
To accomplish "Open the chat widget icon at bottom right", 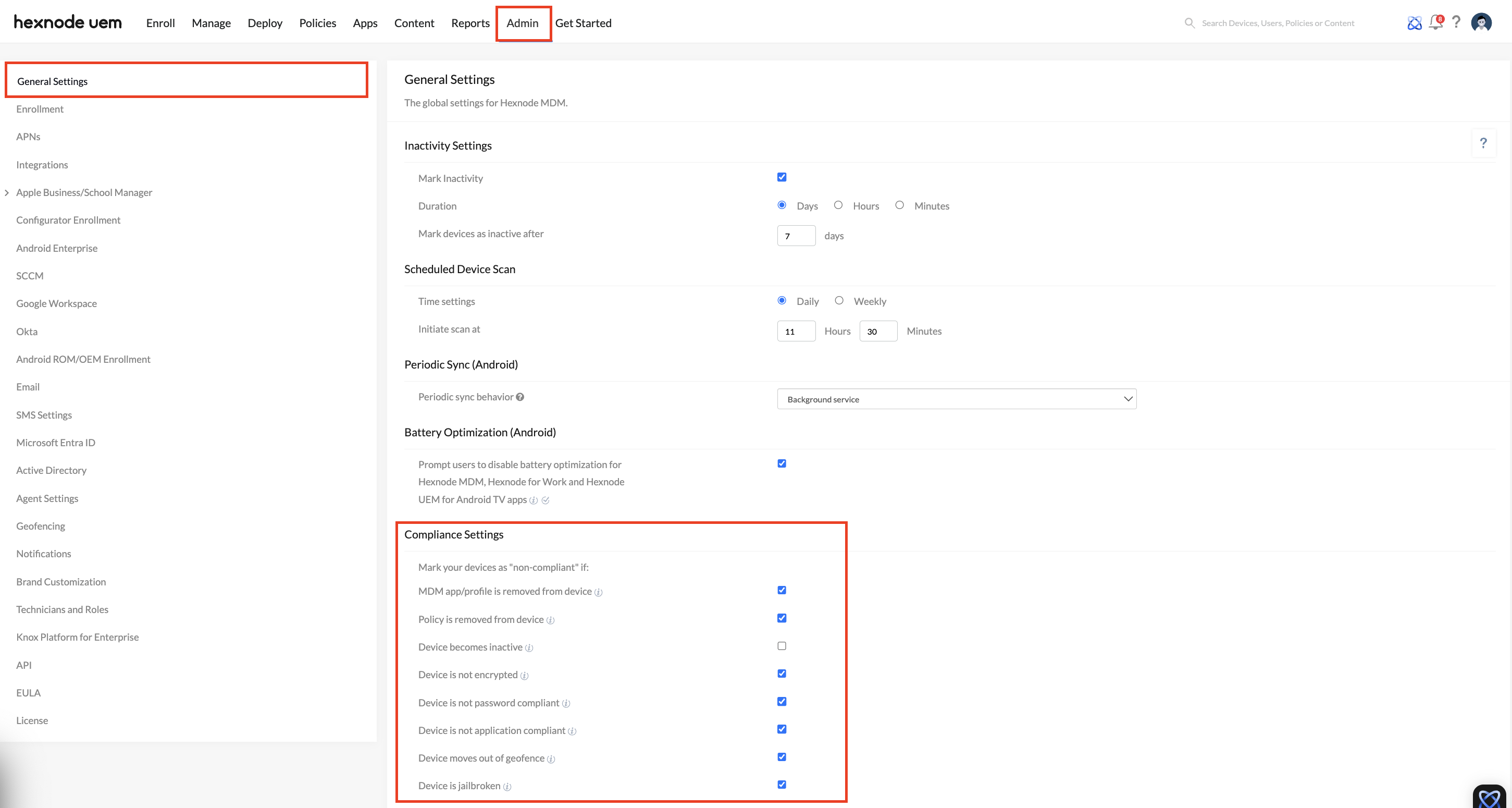I will (1489, 797).
